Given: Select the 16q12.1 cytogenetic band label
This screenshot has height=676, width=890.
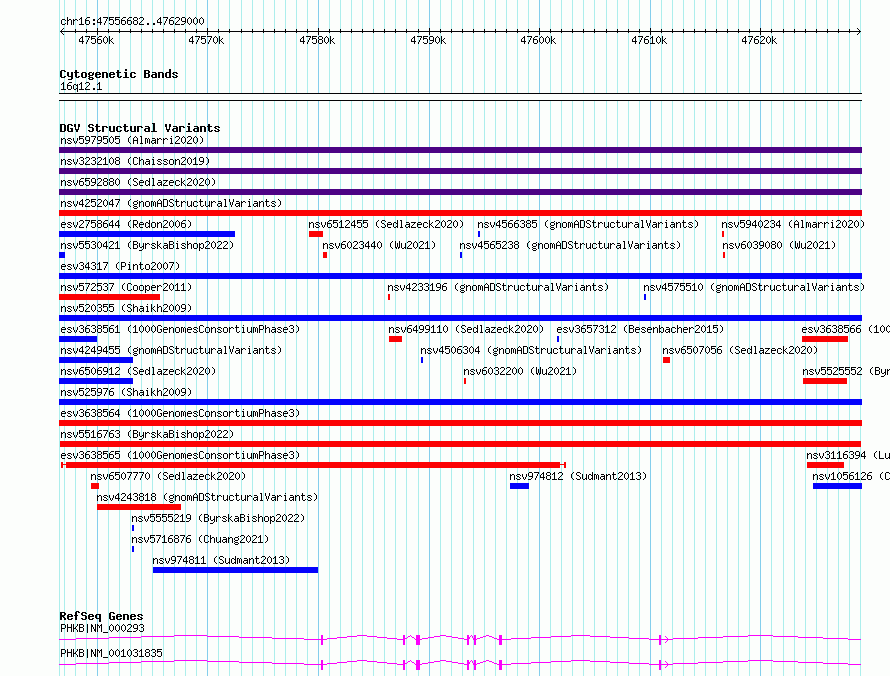Looking at the screenshot, I should (80, 87).
